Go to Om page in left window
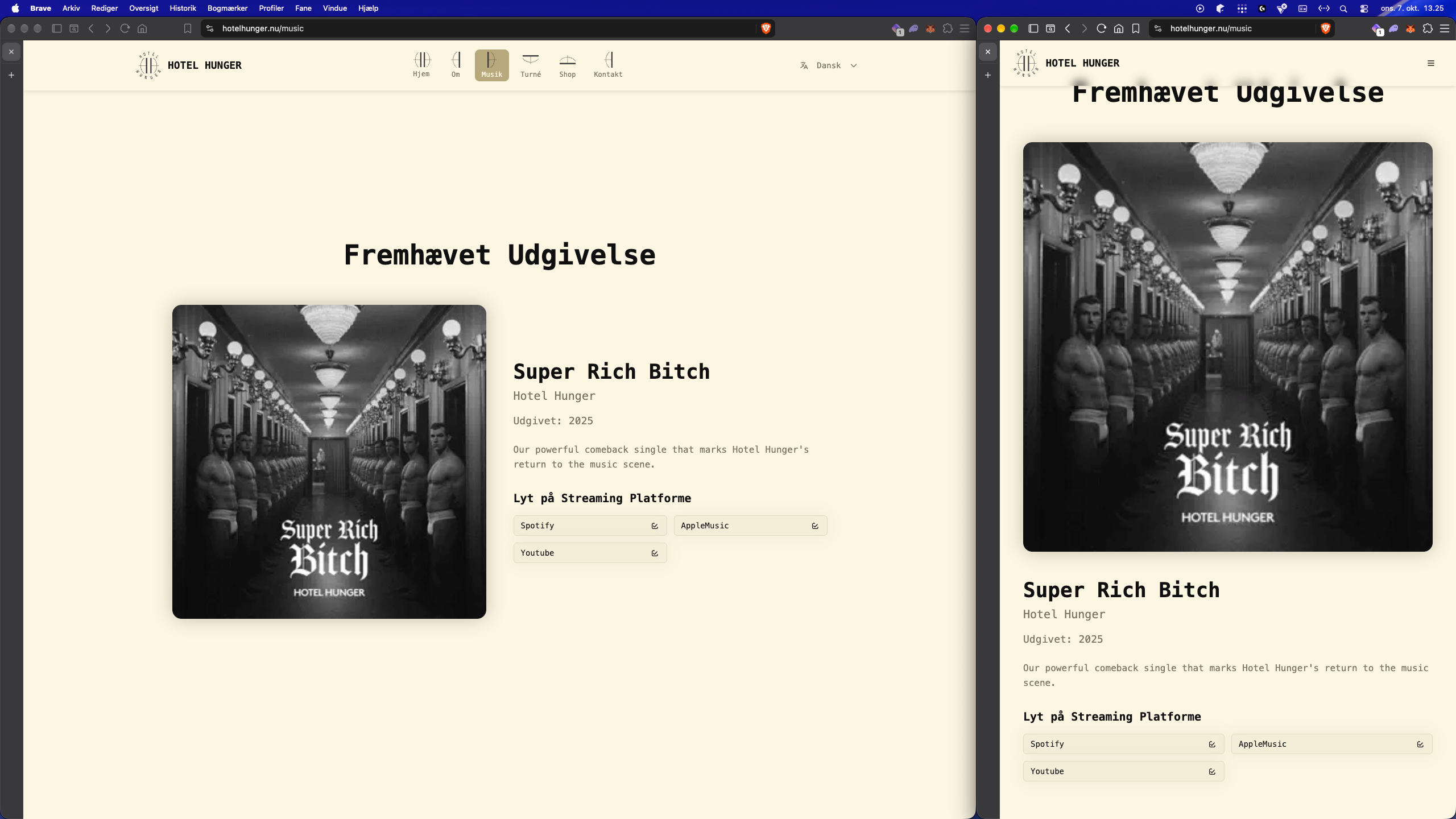The image size is (1456, 819). click(456, 65)
